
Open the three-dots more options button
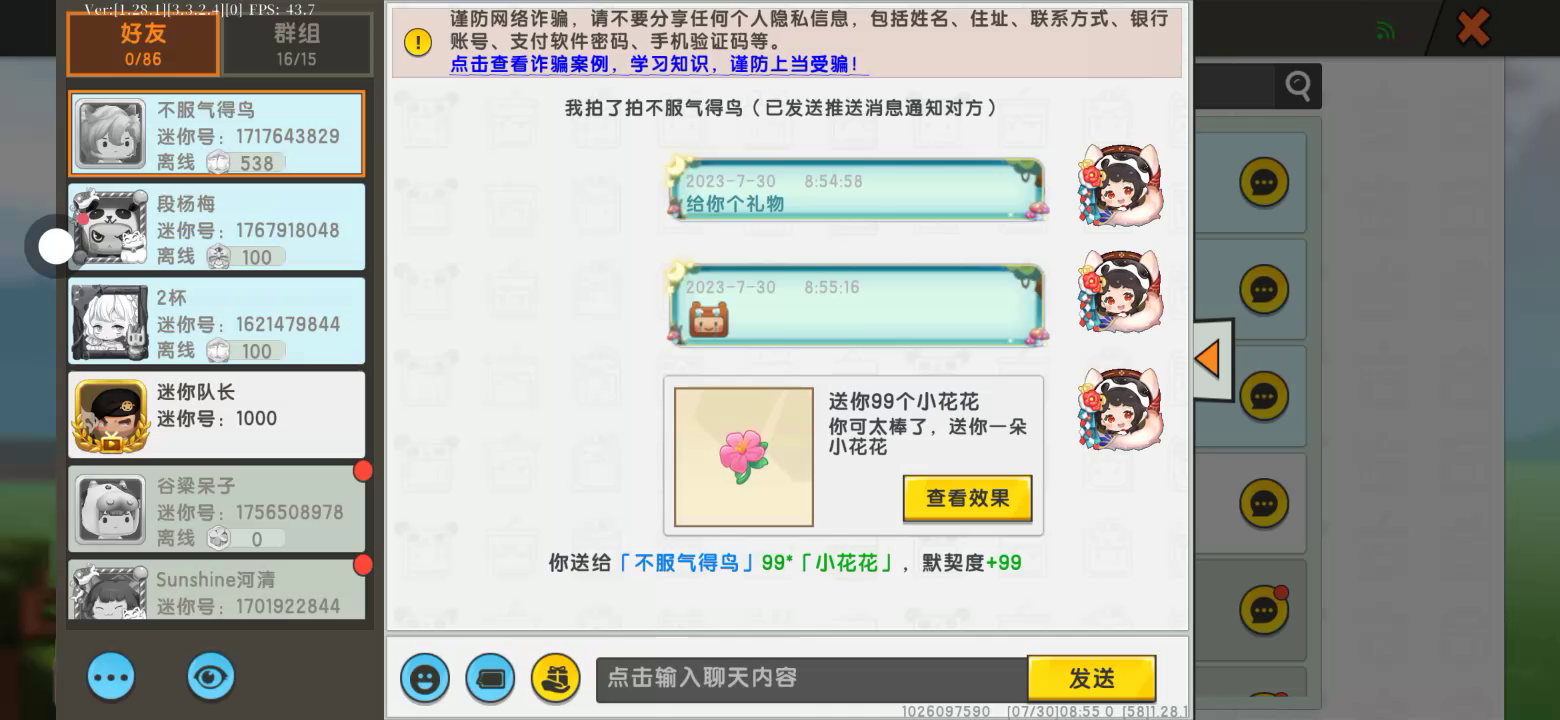[x=111, y=677]
